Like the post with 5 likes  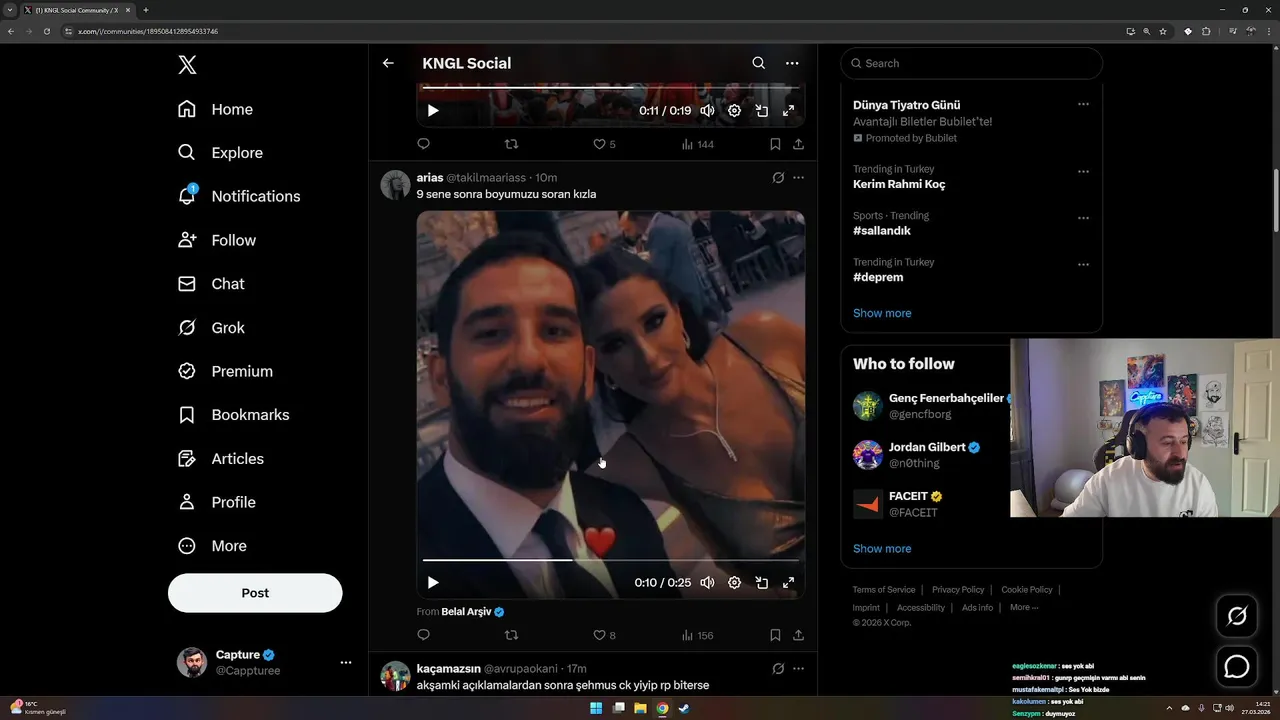click(604, 144)
